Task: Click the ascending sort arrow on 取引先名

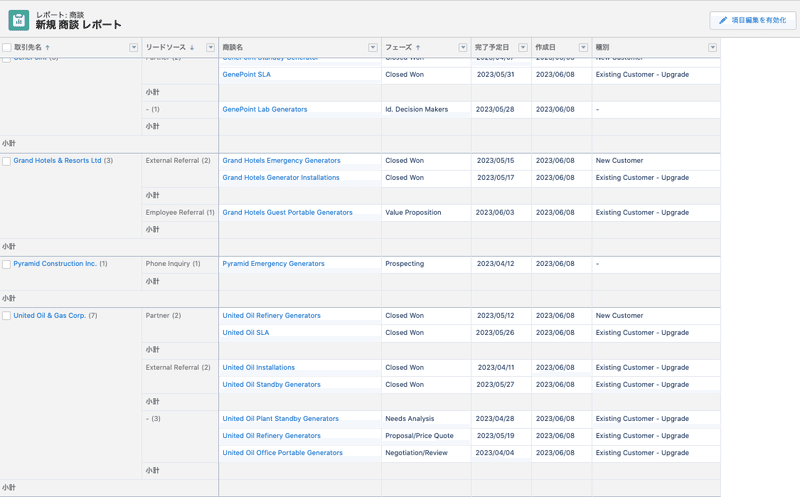Action: [x=47, y=47]
